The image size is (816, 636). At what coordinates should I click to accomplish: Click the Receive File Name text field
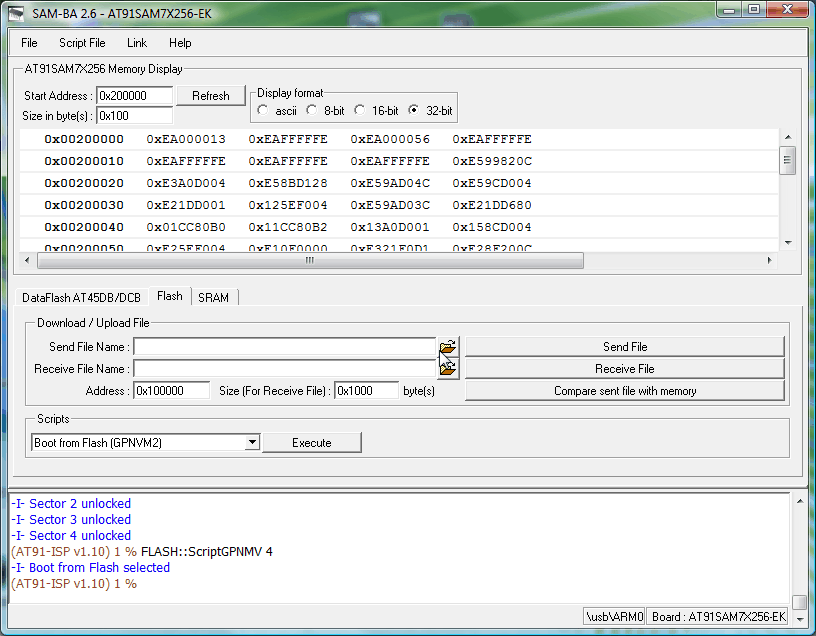[285, 368]
